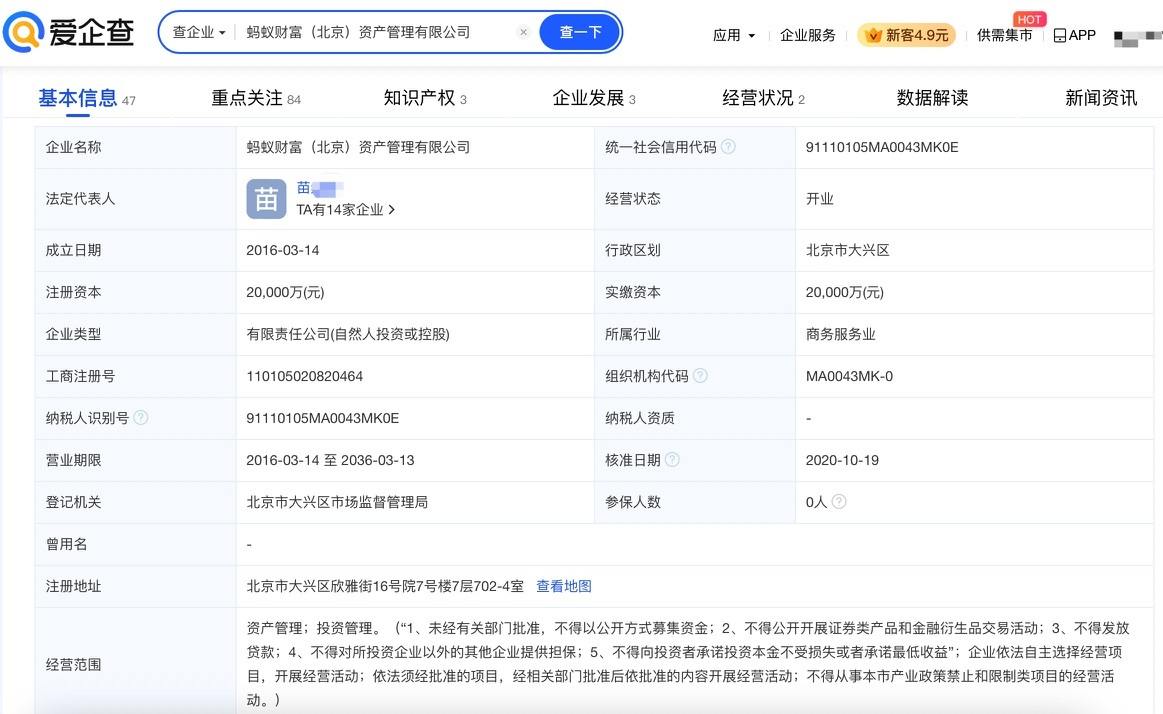
Task: Open the legal representative's name link
Action: click(320, 188)
